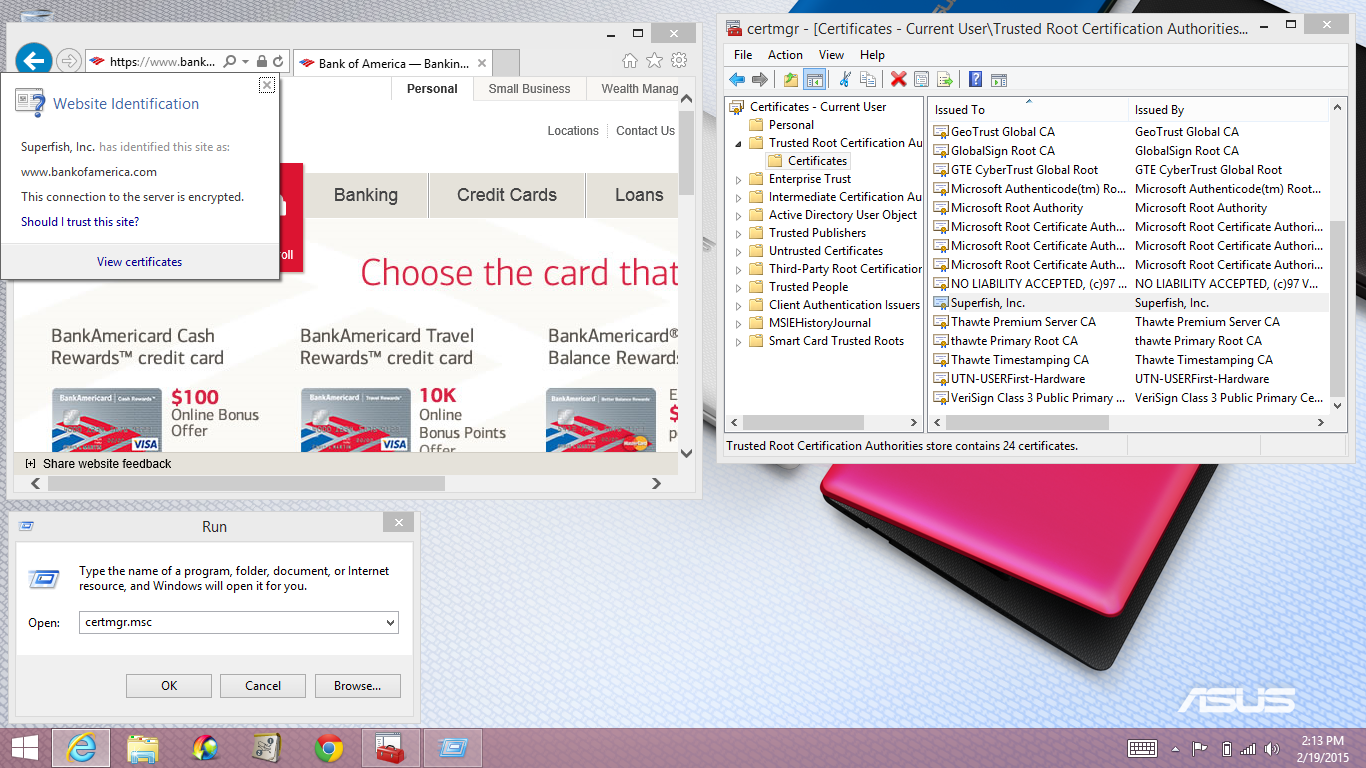Click the Copy icon in certmgr toolbar
This screenshot has height=768, width=1366.
(867, 80)
